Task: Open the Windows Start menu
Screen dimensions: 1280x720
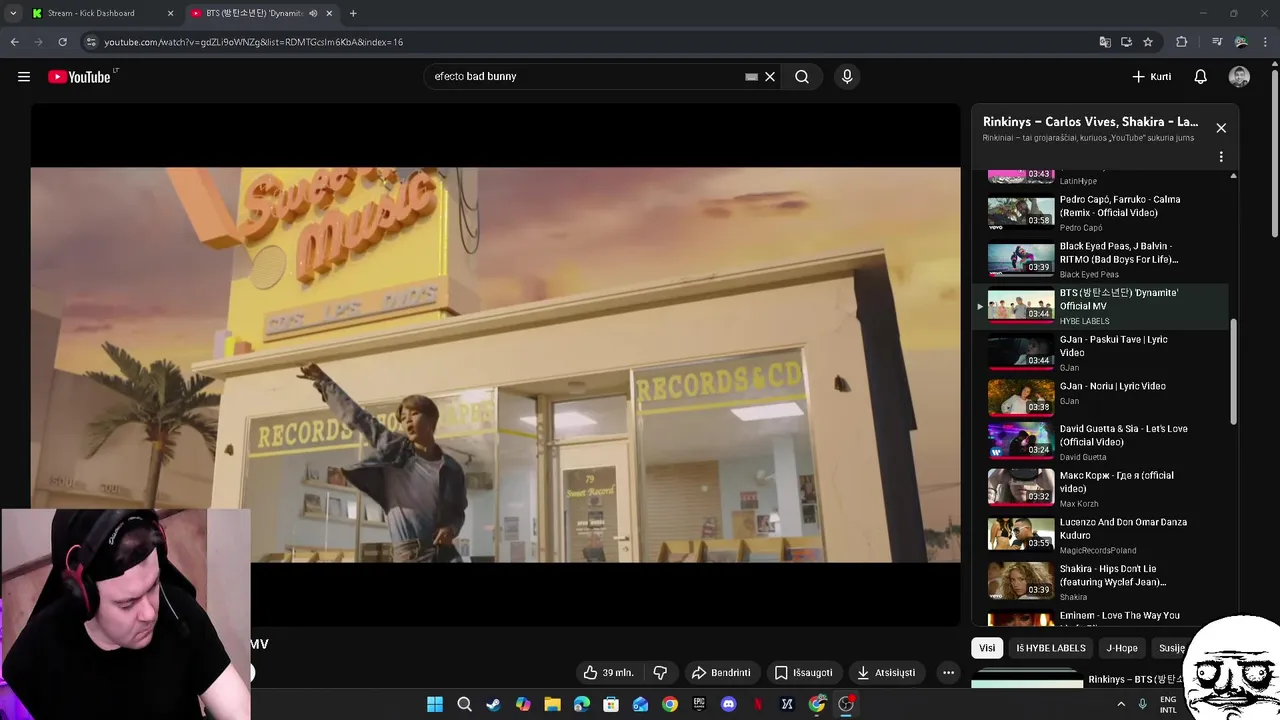Action: pyautogui.click(x=435, y=705)
